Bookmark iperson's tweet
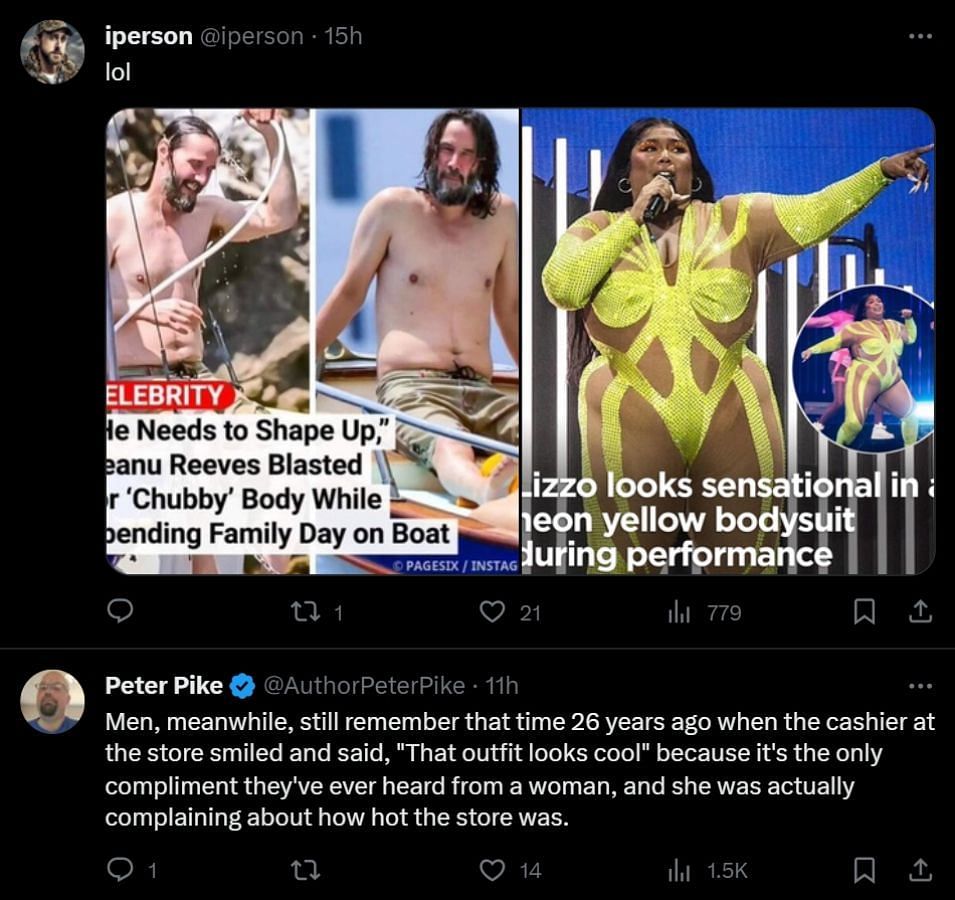The width and height of the screenshot is (955, 900). coord(864,611)
